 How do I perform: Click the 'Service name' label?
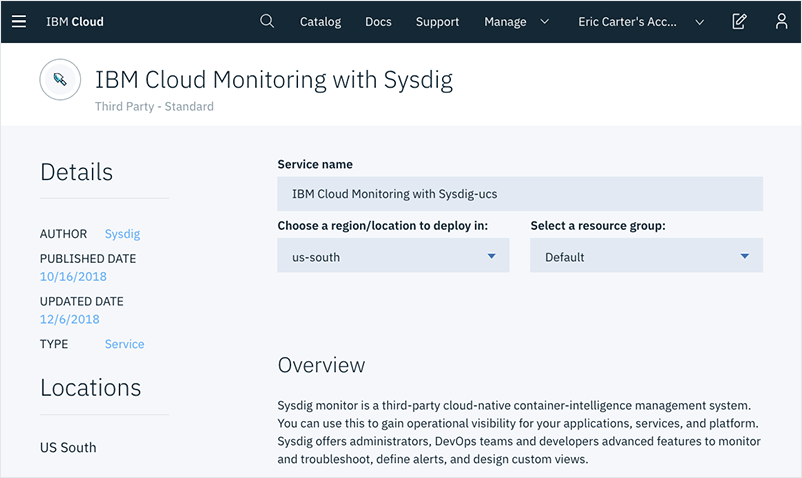(x=315, y=164)
